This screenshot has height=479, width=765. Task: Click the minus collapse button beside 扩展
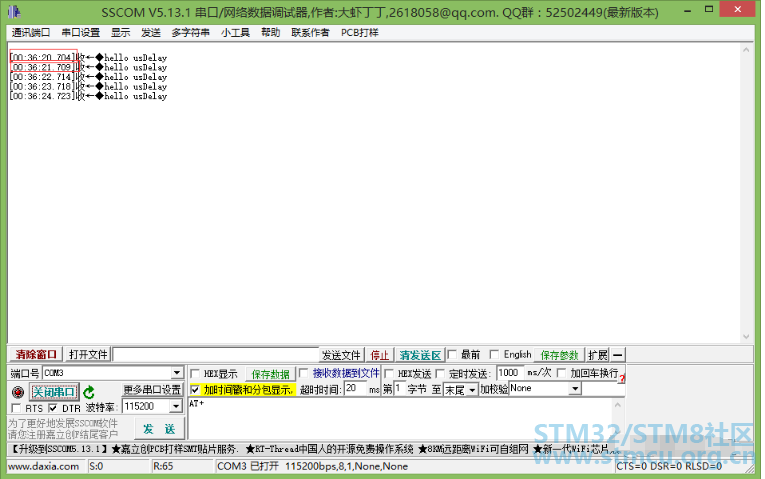(x=618, y=355)
